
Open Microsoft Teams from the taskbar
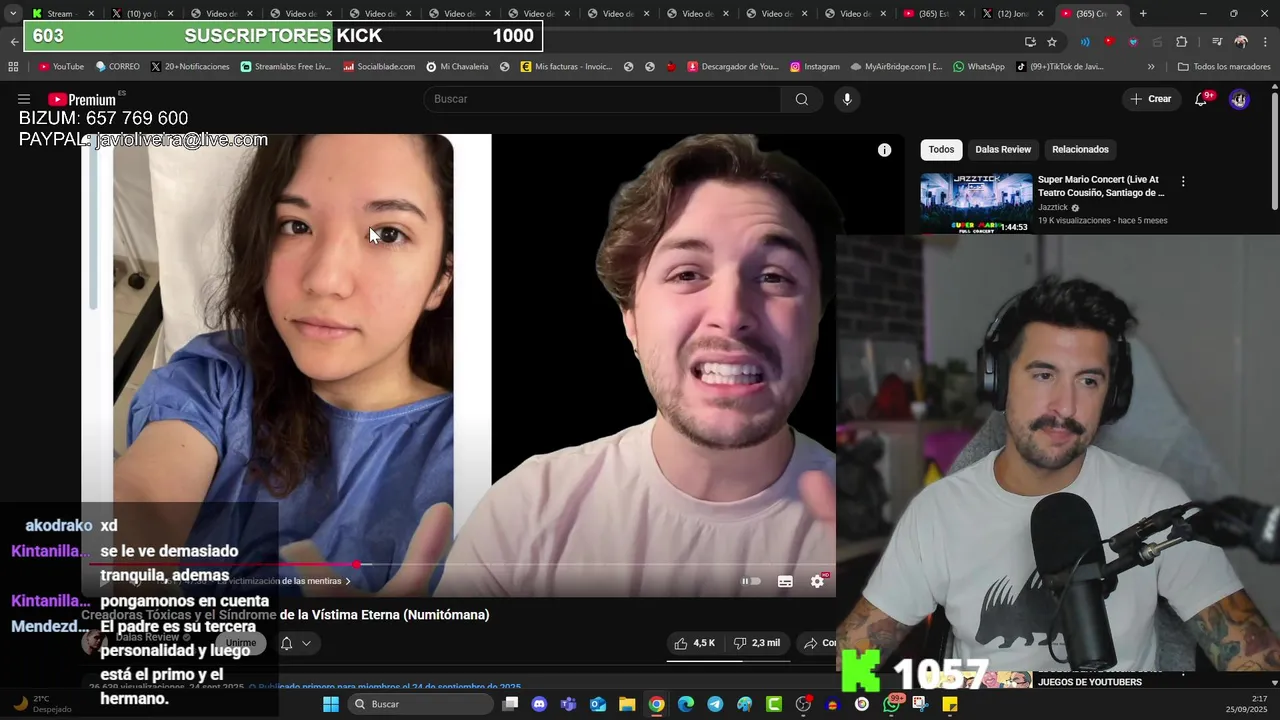tap(569, 704)
